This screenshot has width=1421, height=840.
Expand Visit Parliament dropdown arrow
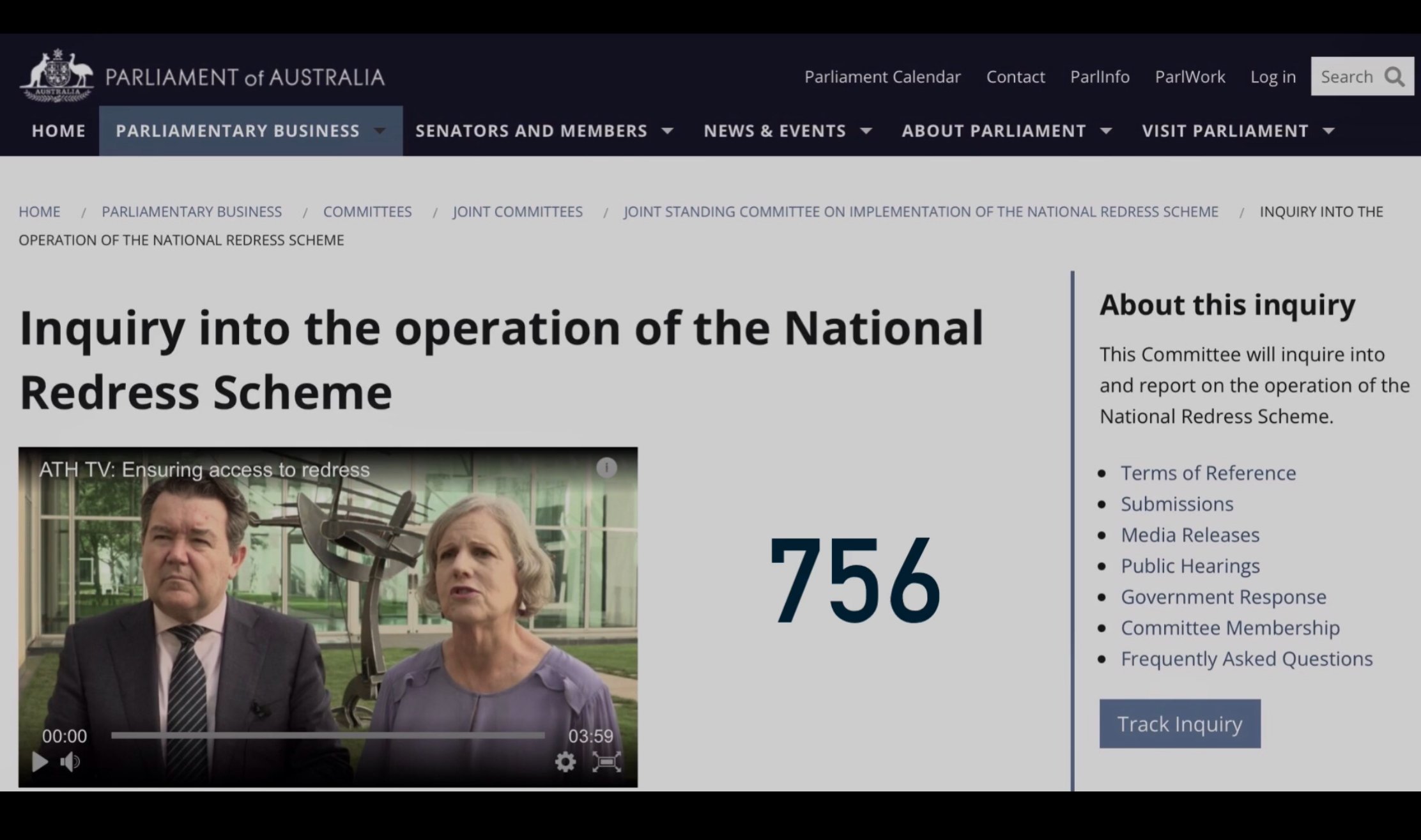pos(1329,131)
